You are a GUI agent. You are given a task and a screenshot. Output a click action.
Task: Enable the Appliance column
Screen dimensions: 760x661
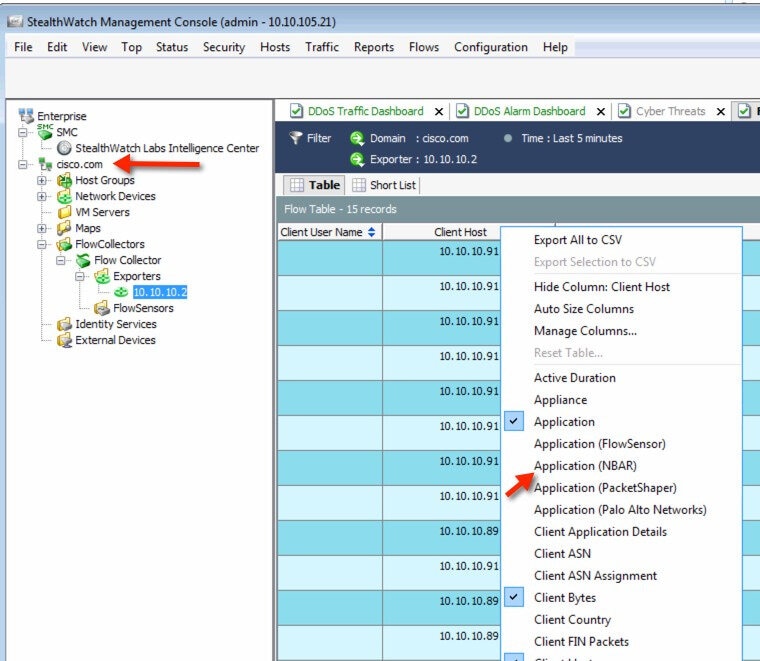point(560,400)
